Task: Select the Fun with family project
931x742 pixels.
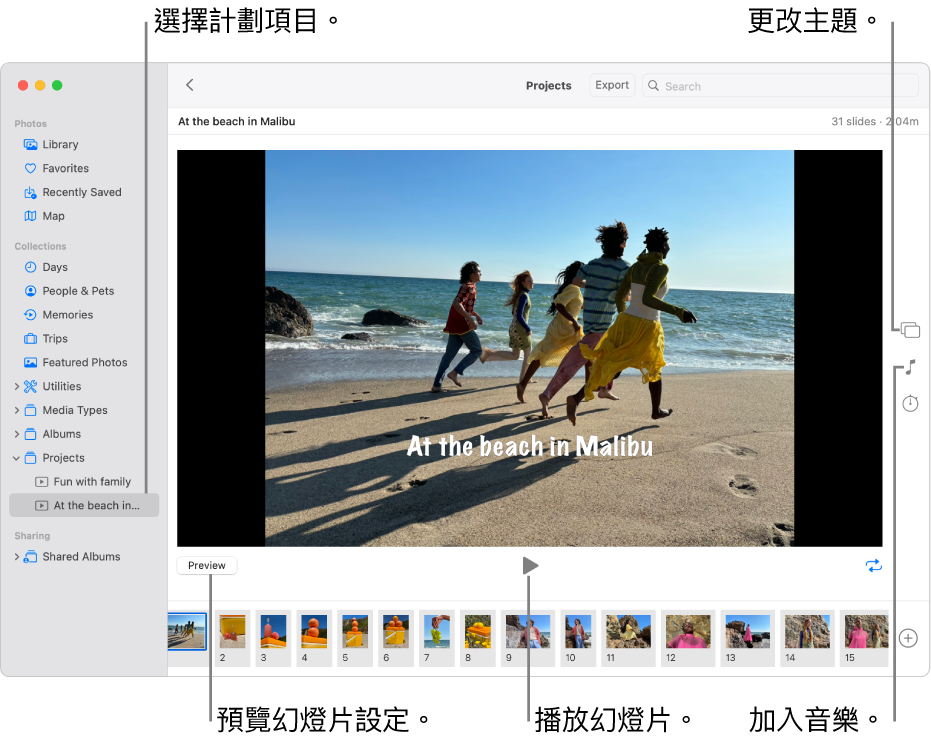Action: pyautogui.click(x=84, y=481)
